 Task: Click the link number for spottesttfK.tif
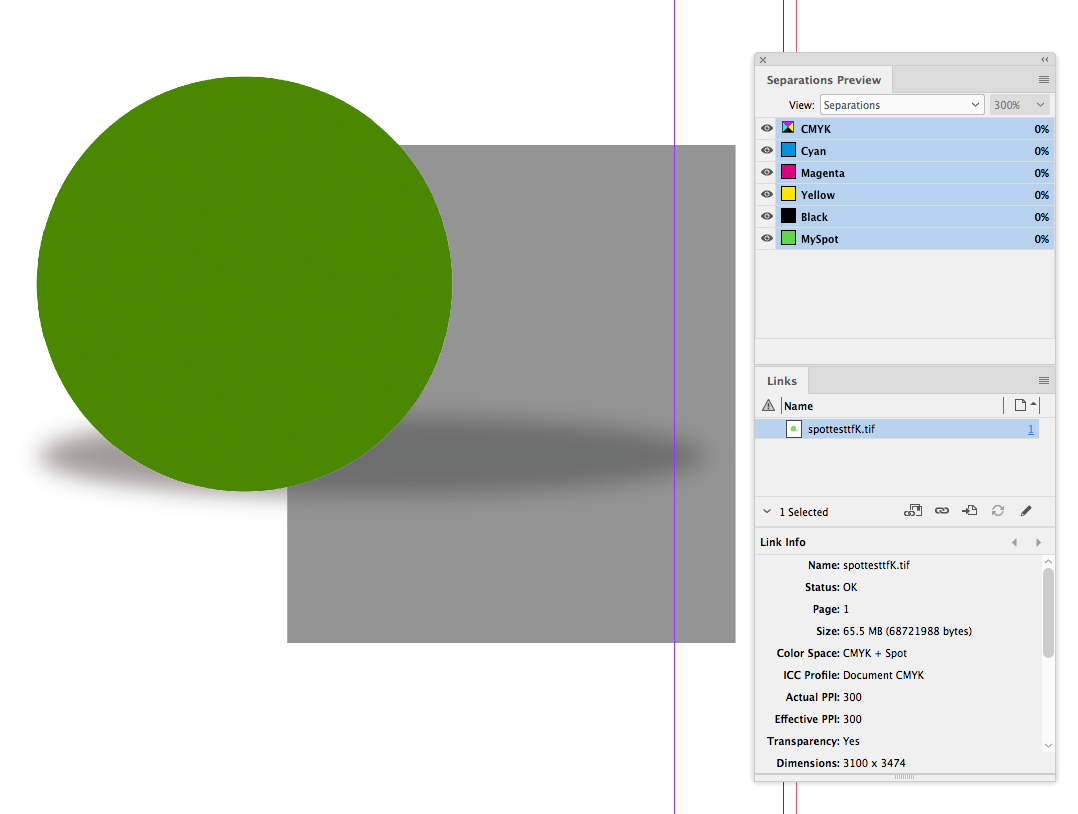click(x=1031, y=428)
